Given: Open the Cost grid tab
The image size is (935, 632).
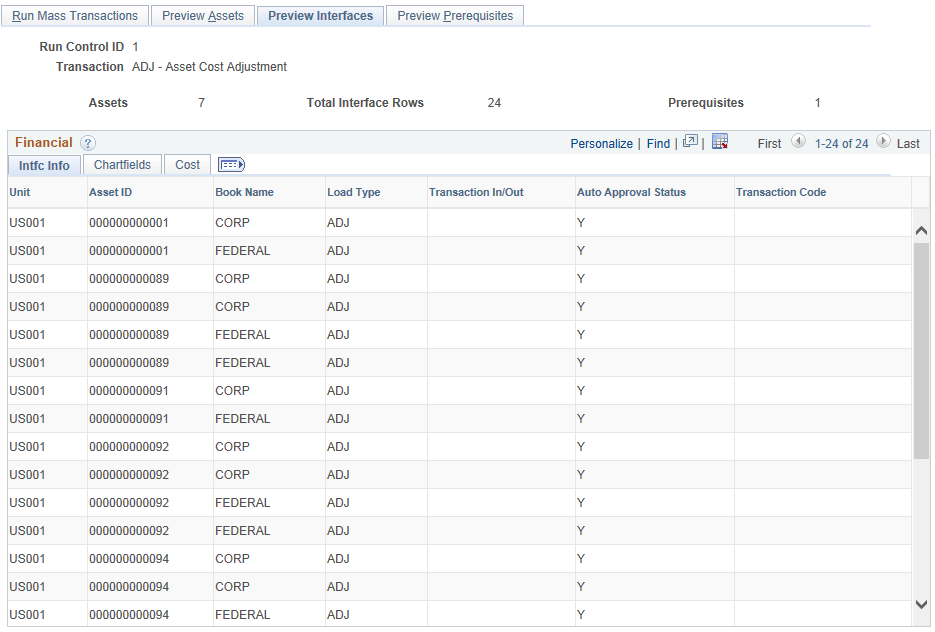Looking at the screenshot, I should (x=187, y=165).
